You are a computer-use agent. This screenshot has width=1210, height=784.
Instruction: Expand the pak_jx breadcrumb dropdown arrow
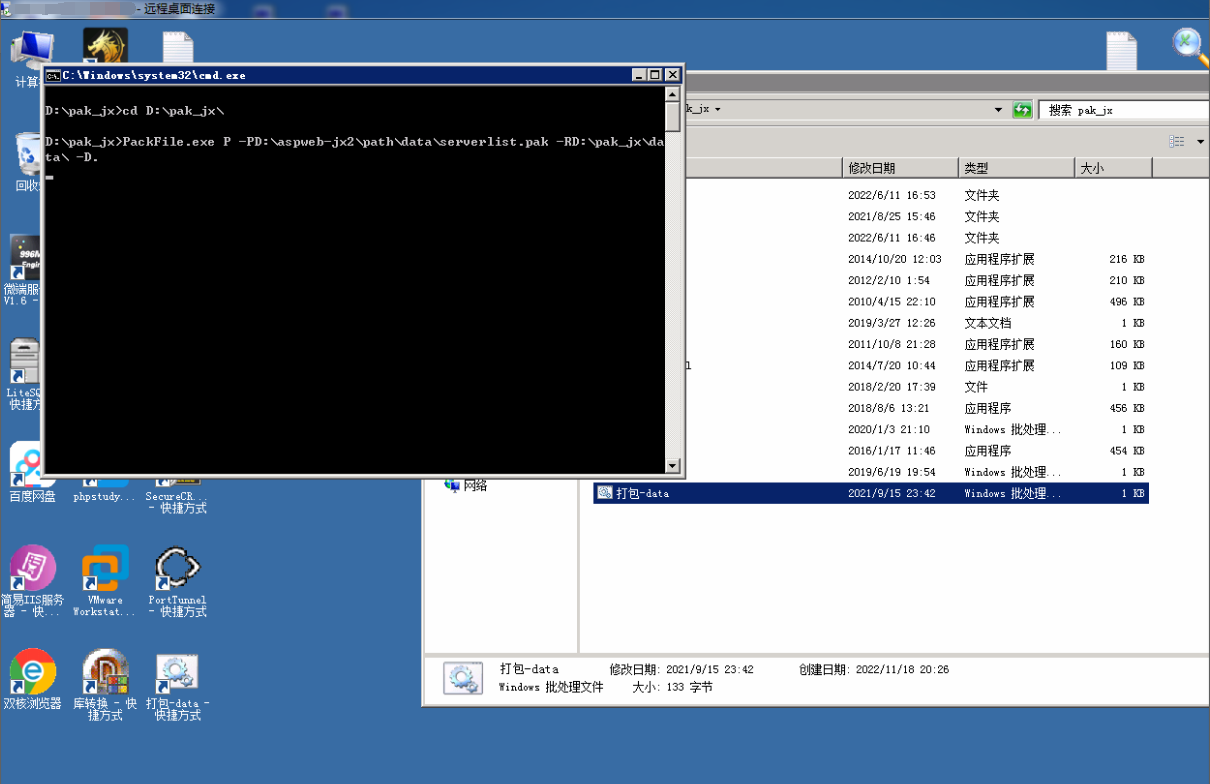pyautogui.click(x=718, y=110)
